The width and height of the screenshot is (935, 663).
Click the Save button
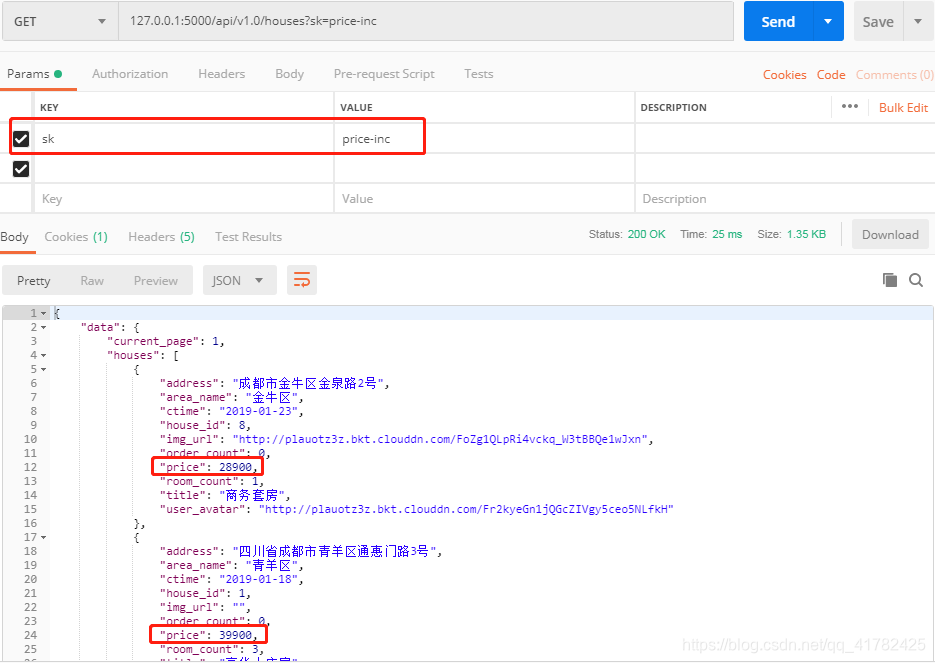click(x=878, y=21)
